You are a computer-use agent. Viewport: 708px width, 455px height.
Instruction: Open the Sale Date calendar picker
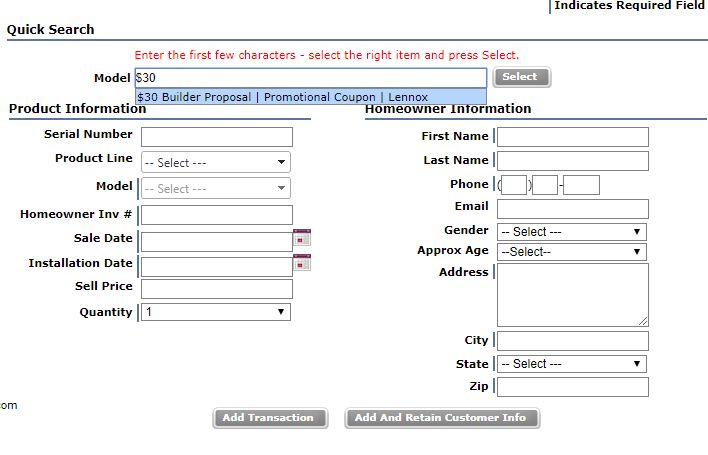tap(302, 237)
